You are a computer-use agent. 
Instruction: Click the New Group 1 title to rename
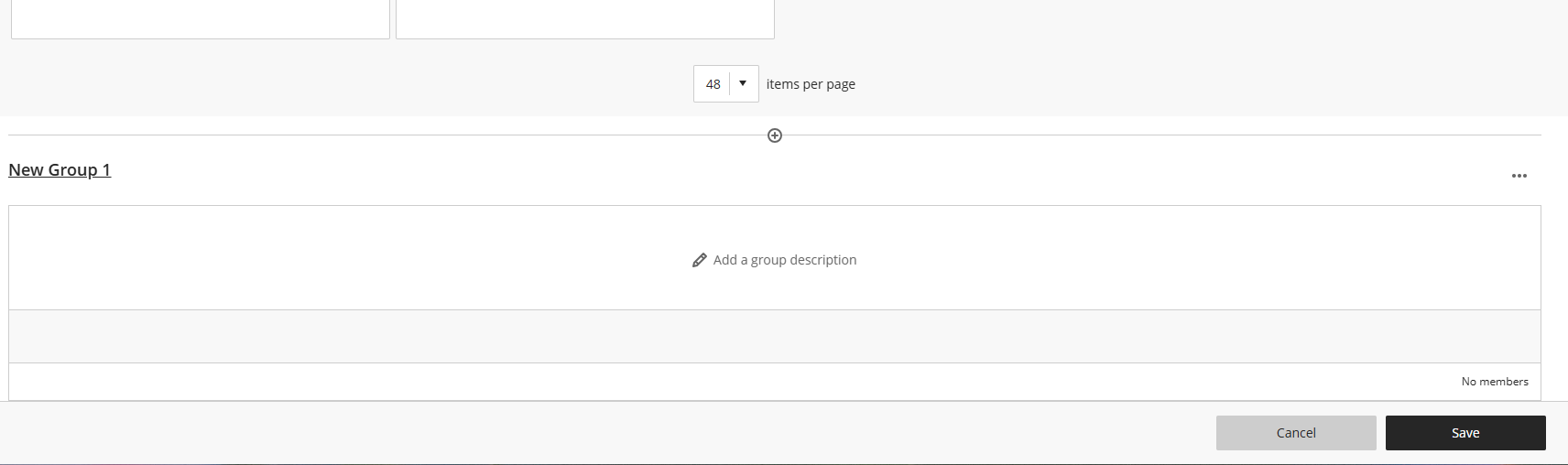pyautogui.click(x=60, y=170)
